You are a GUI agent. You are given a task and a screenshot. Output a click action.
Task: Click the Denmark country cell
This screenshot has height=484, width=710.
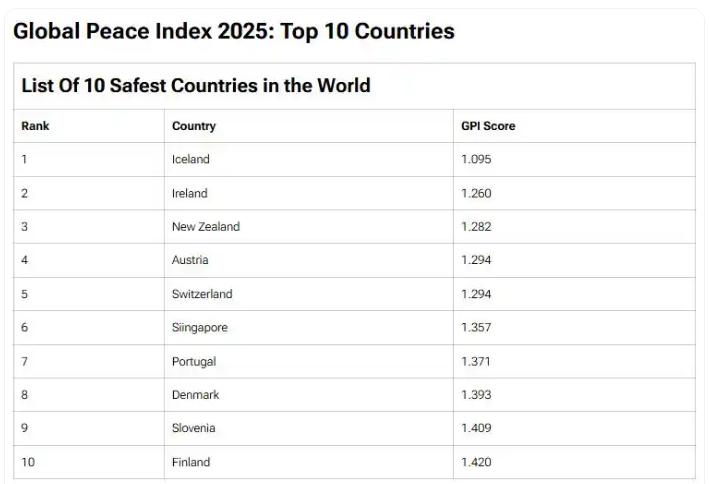[x=195, y=395]
